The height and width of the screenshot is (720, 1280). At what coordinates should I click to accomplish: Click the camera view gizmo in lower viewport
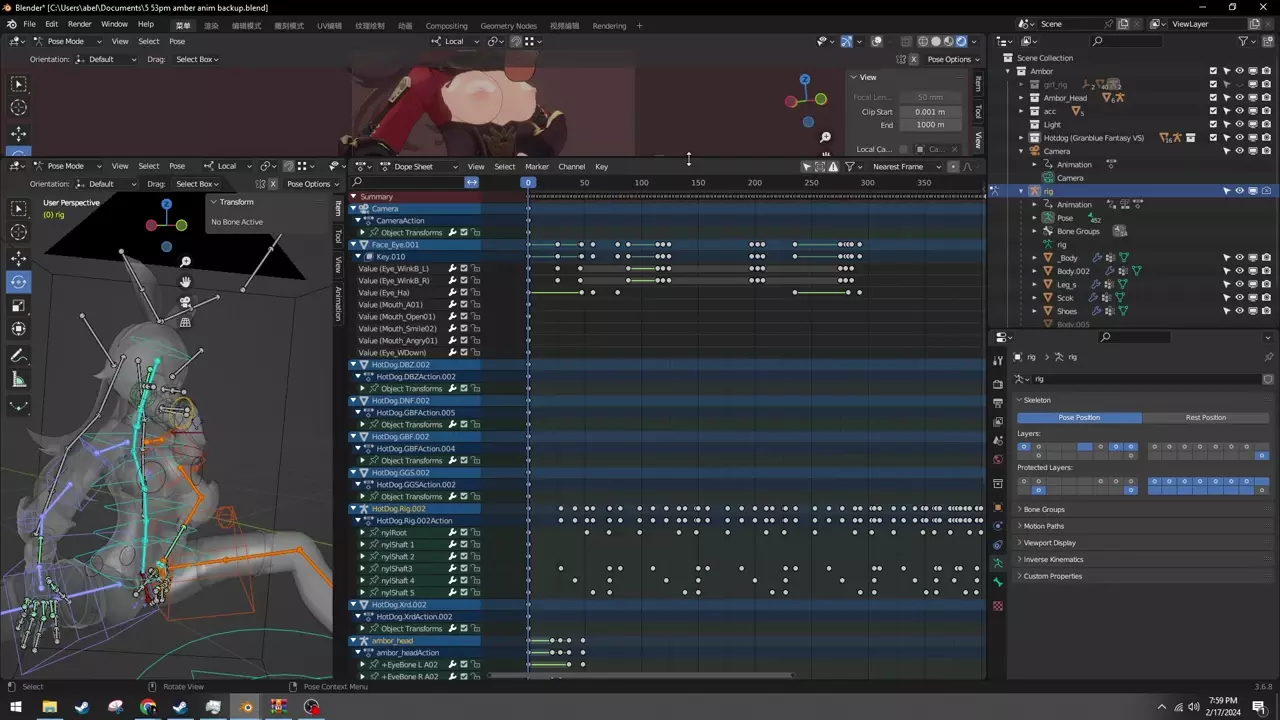tap(185, 302)
